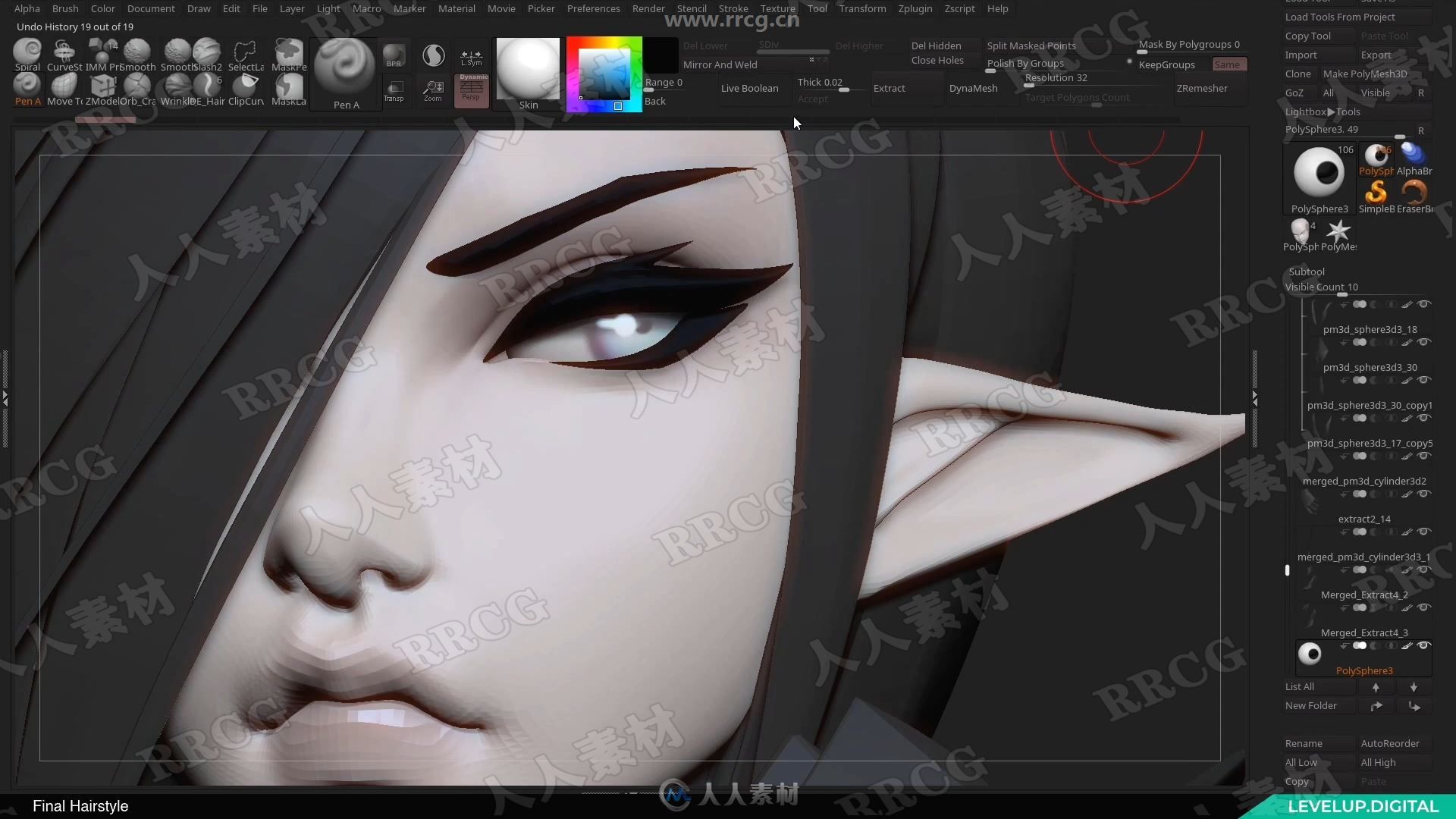Image resolution: width=1456 pixels, height=819 pixels.
Task: Move subtool up with the up arrow
Action: pos(1376,687)
